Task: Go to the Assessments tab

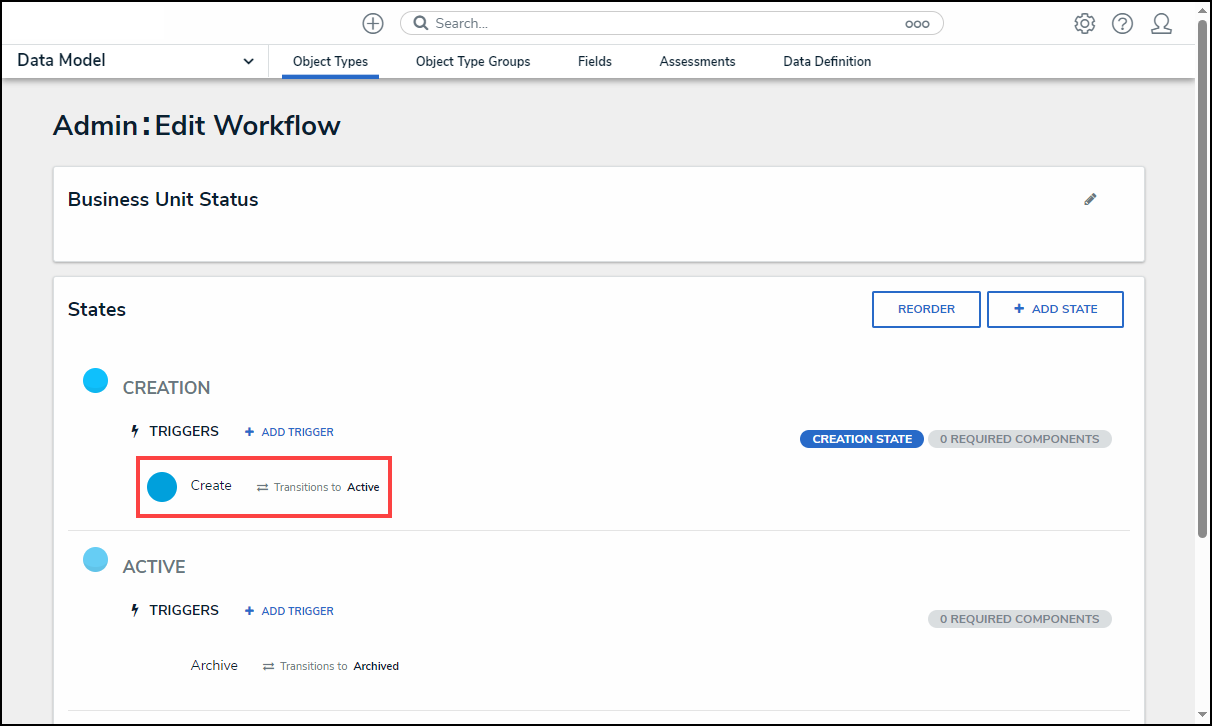Action: tap(697, 61)
